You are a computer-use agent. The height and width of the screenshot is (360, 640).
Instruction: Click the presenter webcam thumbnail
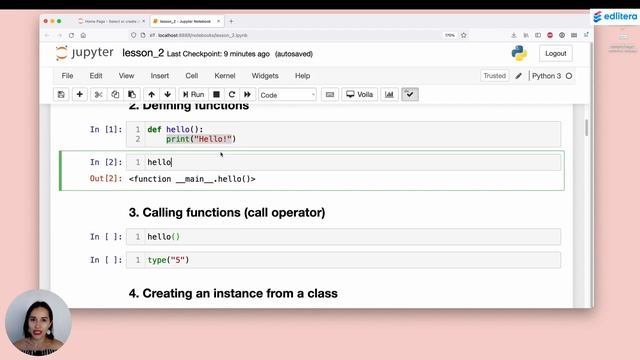pos(38,323)
